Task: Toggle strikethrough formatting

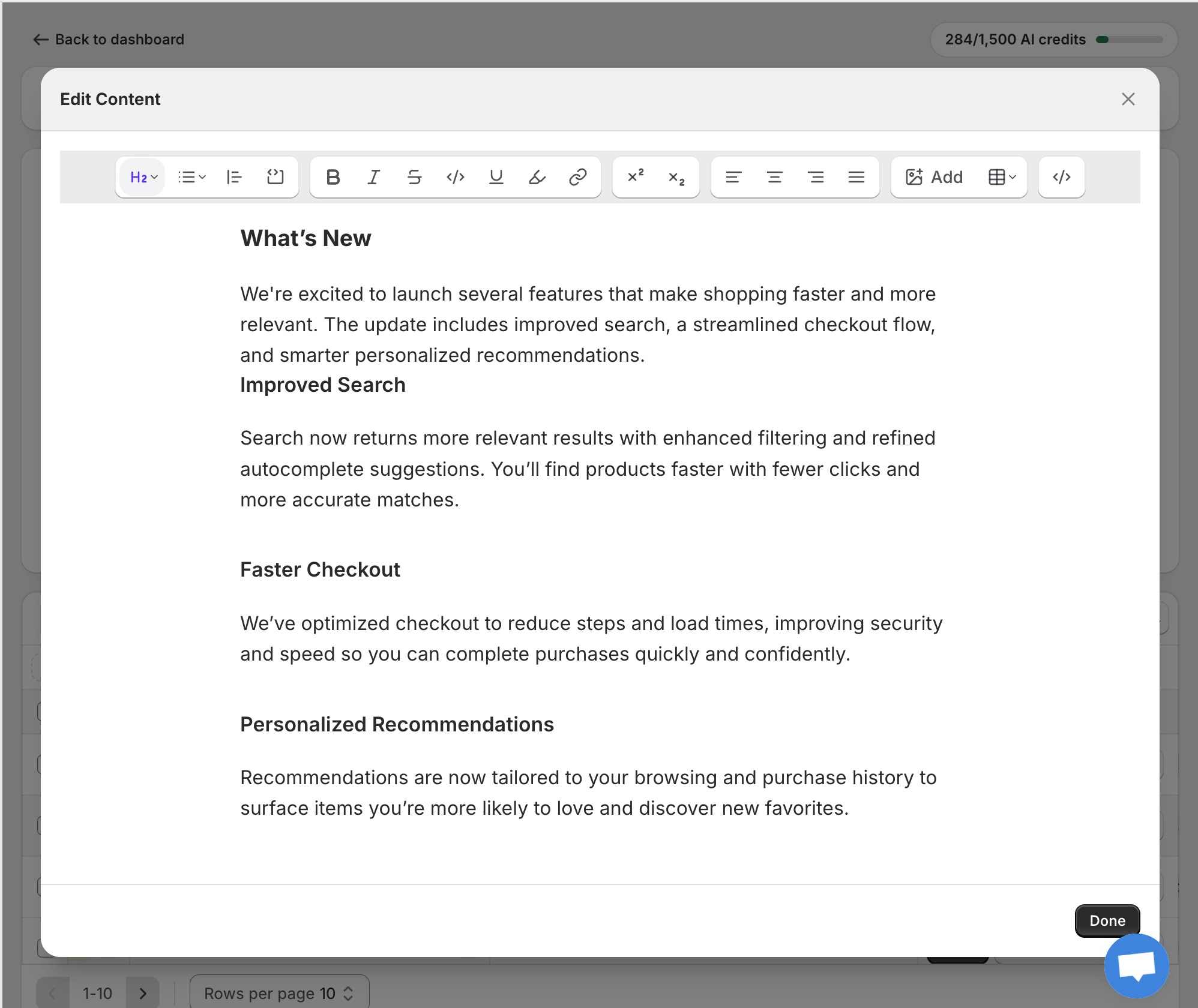Action: tap(415, 177)
